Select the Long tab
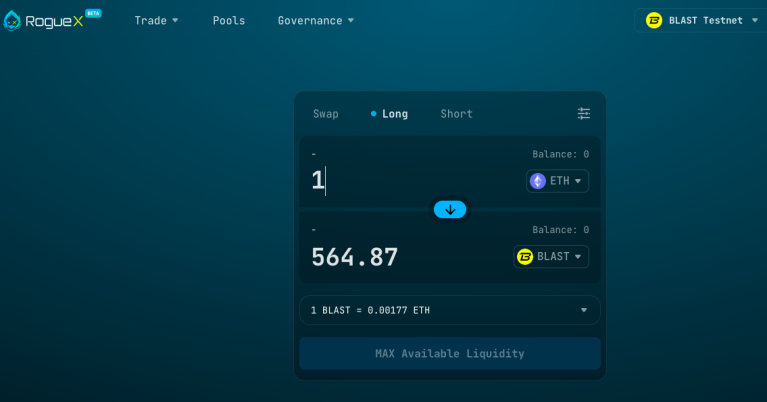 point(389,114)
